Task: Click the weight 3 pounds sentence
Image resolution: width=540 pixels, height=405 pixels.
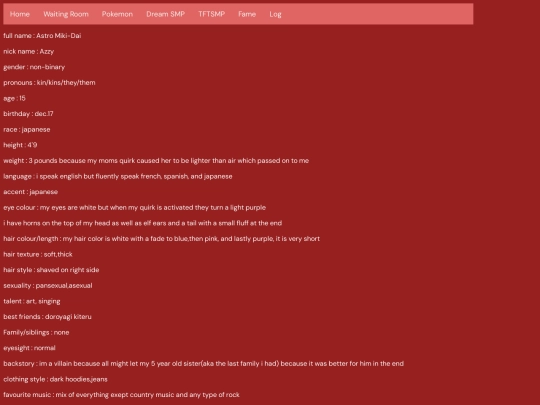Action: [156, 160]
